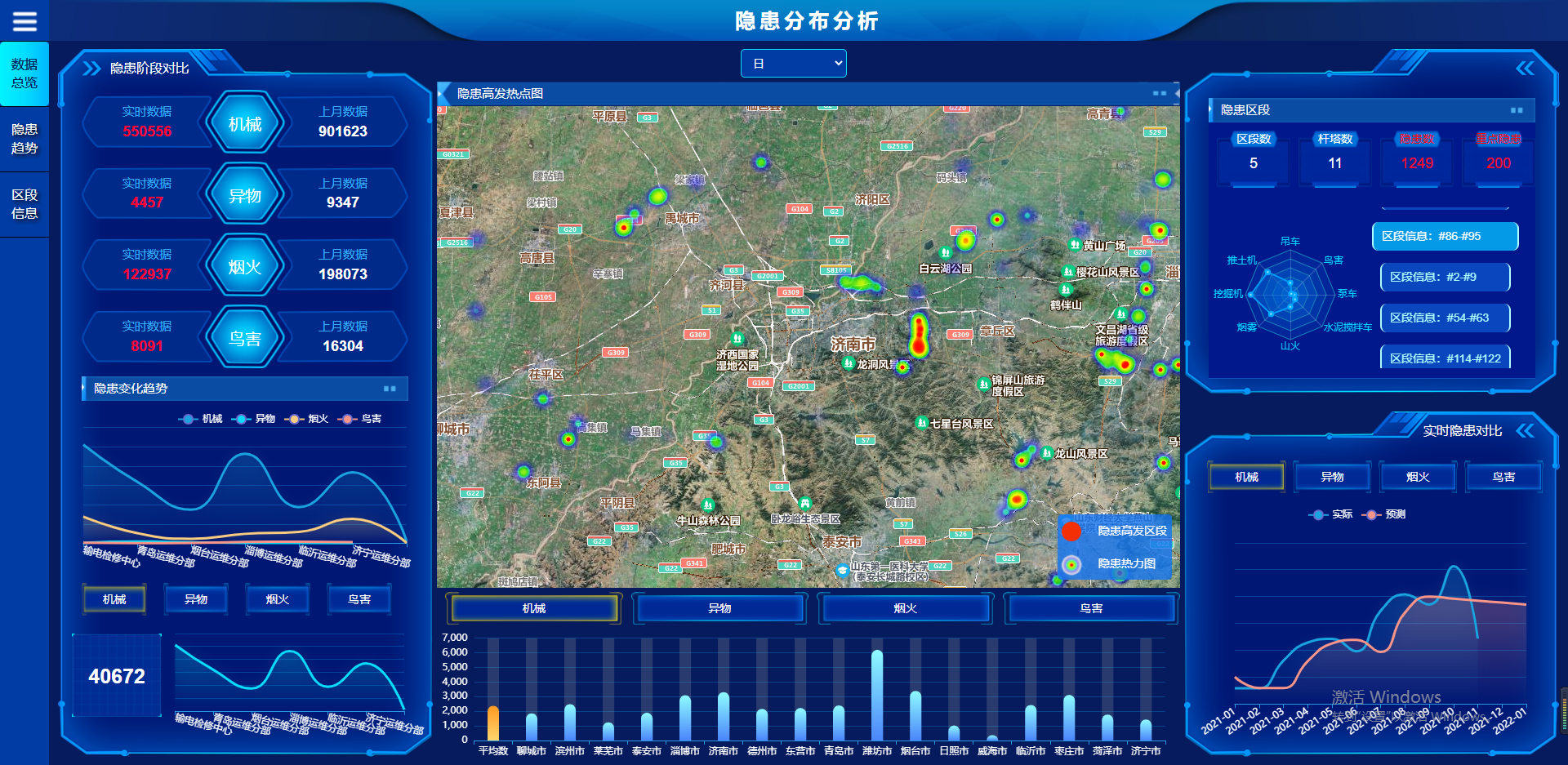Click the 隐患热力图 legend icon on map
The height and width of the screenshot is (765, 1568).
pyautogui.click(x=1071, y=564)
